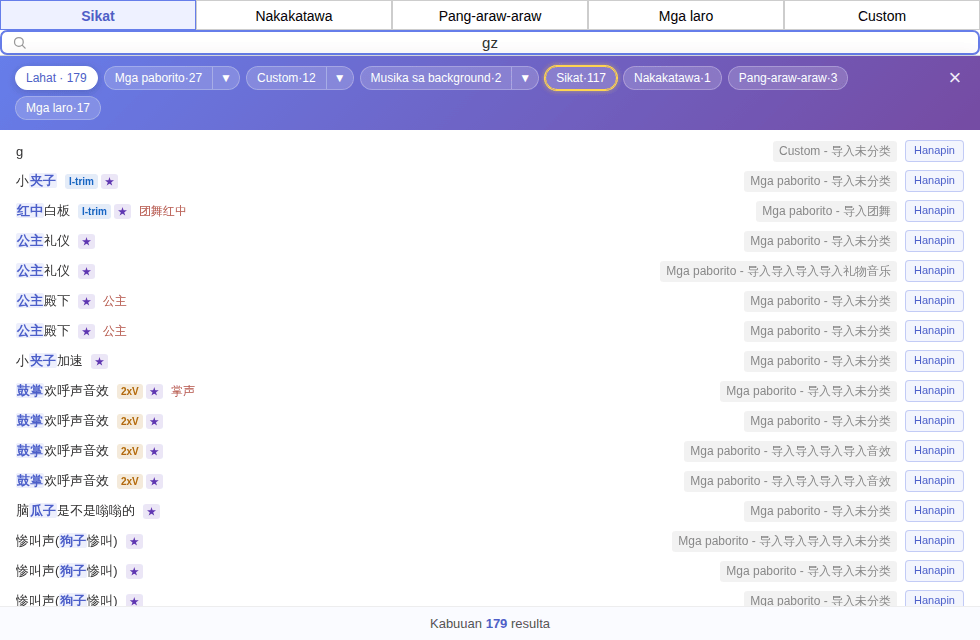Open the Nakakatawa tab
Image resolution: width=980 pixels, height=640 pixels.
pos(294,16)
